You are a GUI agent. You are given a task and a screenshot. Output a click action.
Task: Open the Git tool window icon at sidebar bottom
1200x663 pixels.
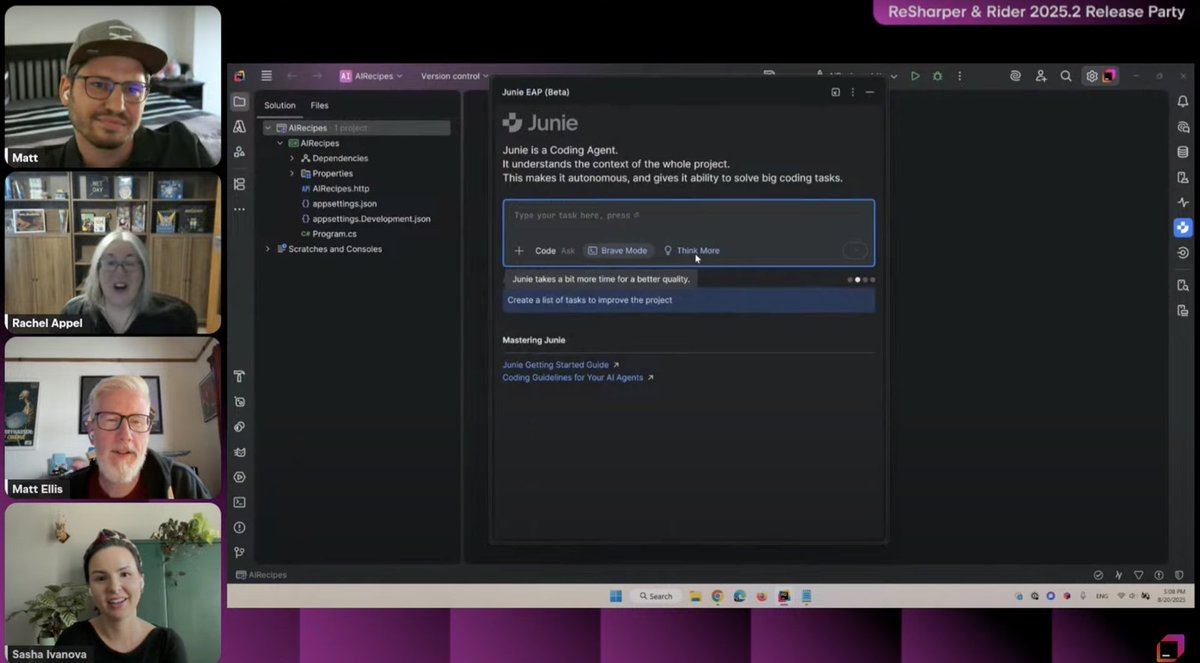pos(239,552)
